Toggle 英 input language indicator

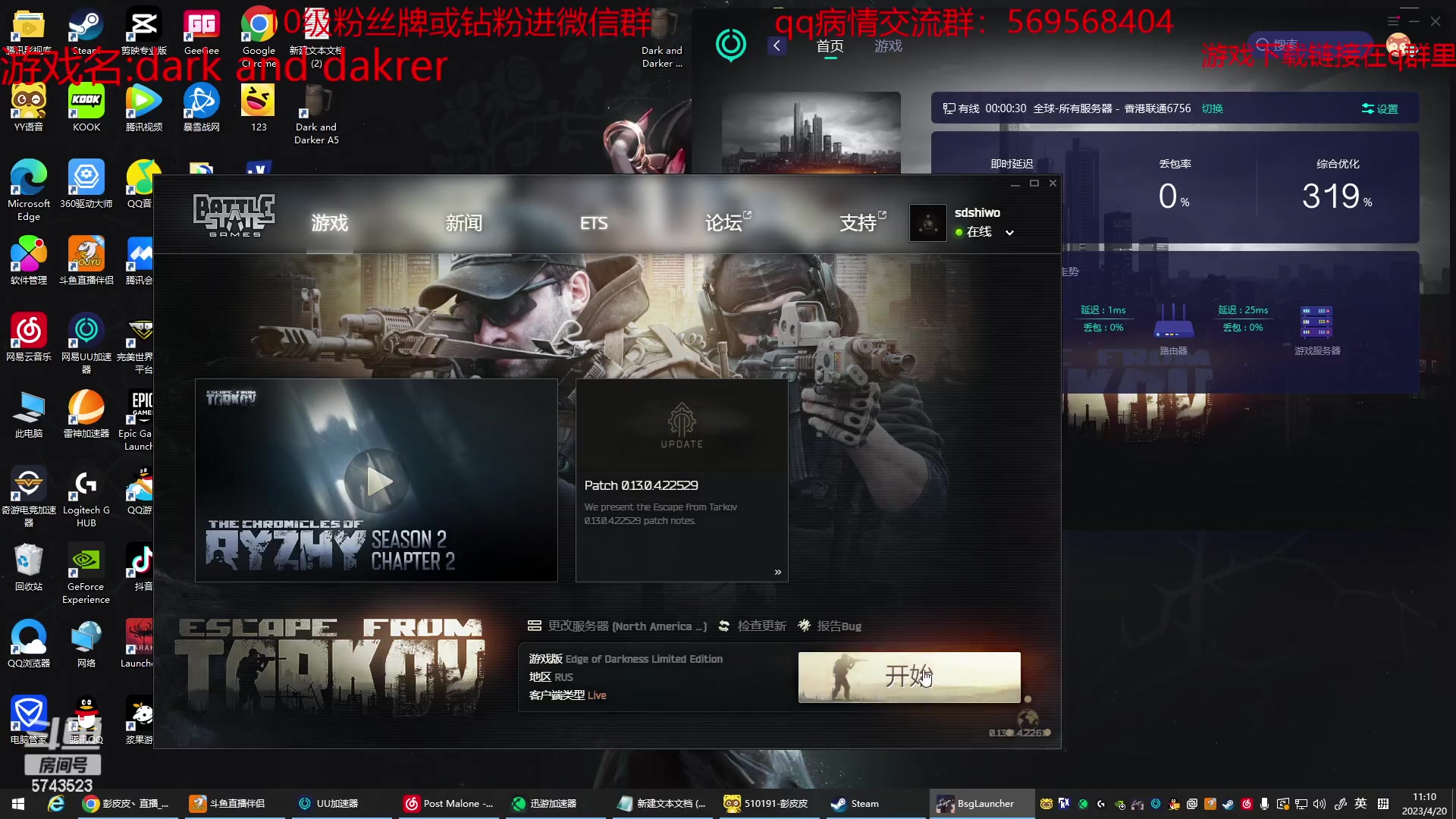(x=1361, y=804)
